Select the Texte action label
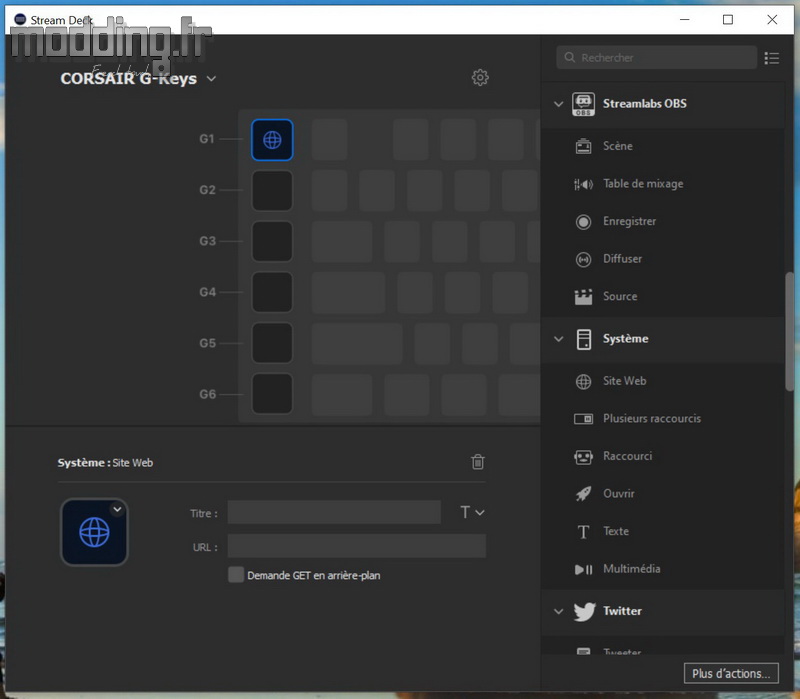 (x=616, y=531)
